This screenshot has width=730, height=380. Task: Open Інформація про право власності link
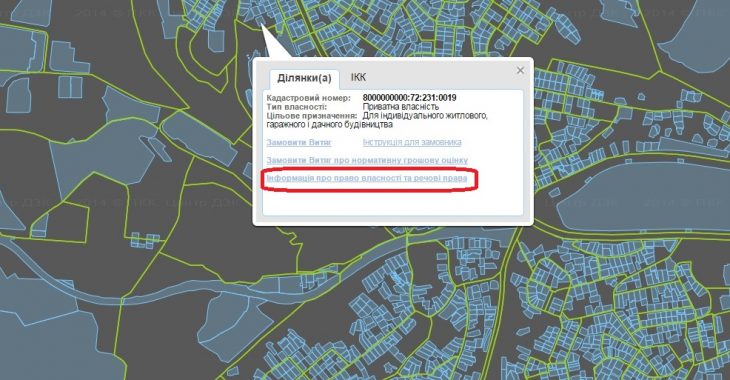click(366, 178)
